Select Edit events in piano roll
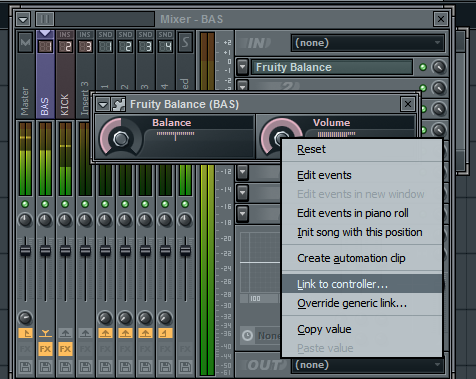The width and height of the screenshot is (476, 379). (362, 213)
